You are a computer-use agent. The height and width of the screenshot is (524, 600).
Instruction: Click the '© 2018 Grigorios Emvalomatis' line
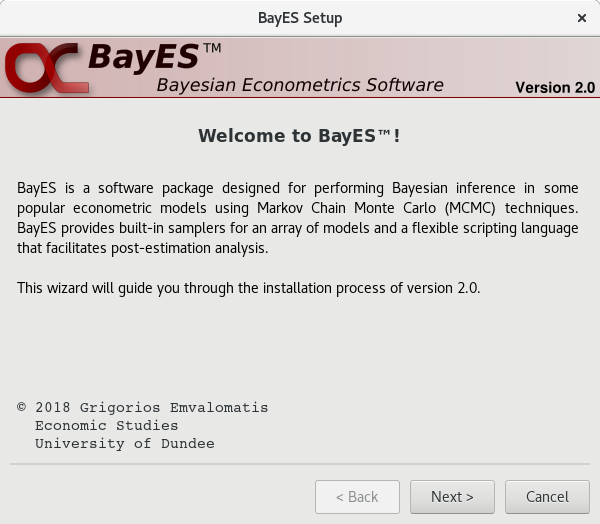click(142, 408)
